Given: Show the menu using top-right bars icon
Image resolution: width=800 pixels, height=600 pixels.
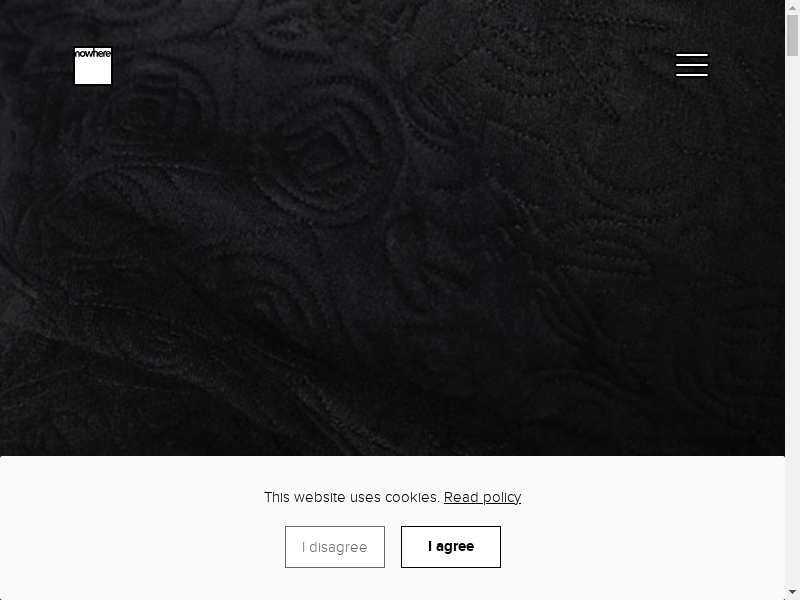Looking at the screenshot, I should click(692, 65).
